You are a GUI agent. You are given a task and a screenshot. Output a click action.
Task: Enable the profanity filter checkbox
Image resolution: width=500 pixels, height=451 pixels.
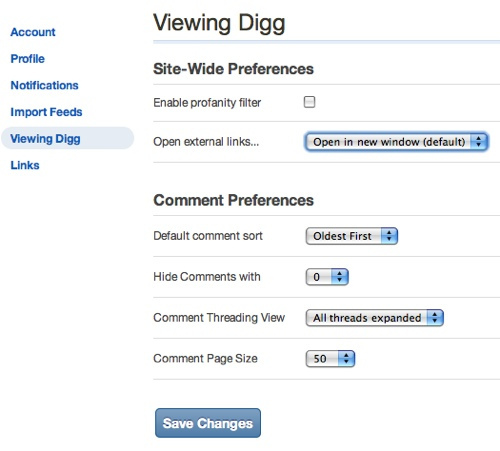(309, 102)
